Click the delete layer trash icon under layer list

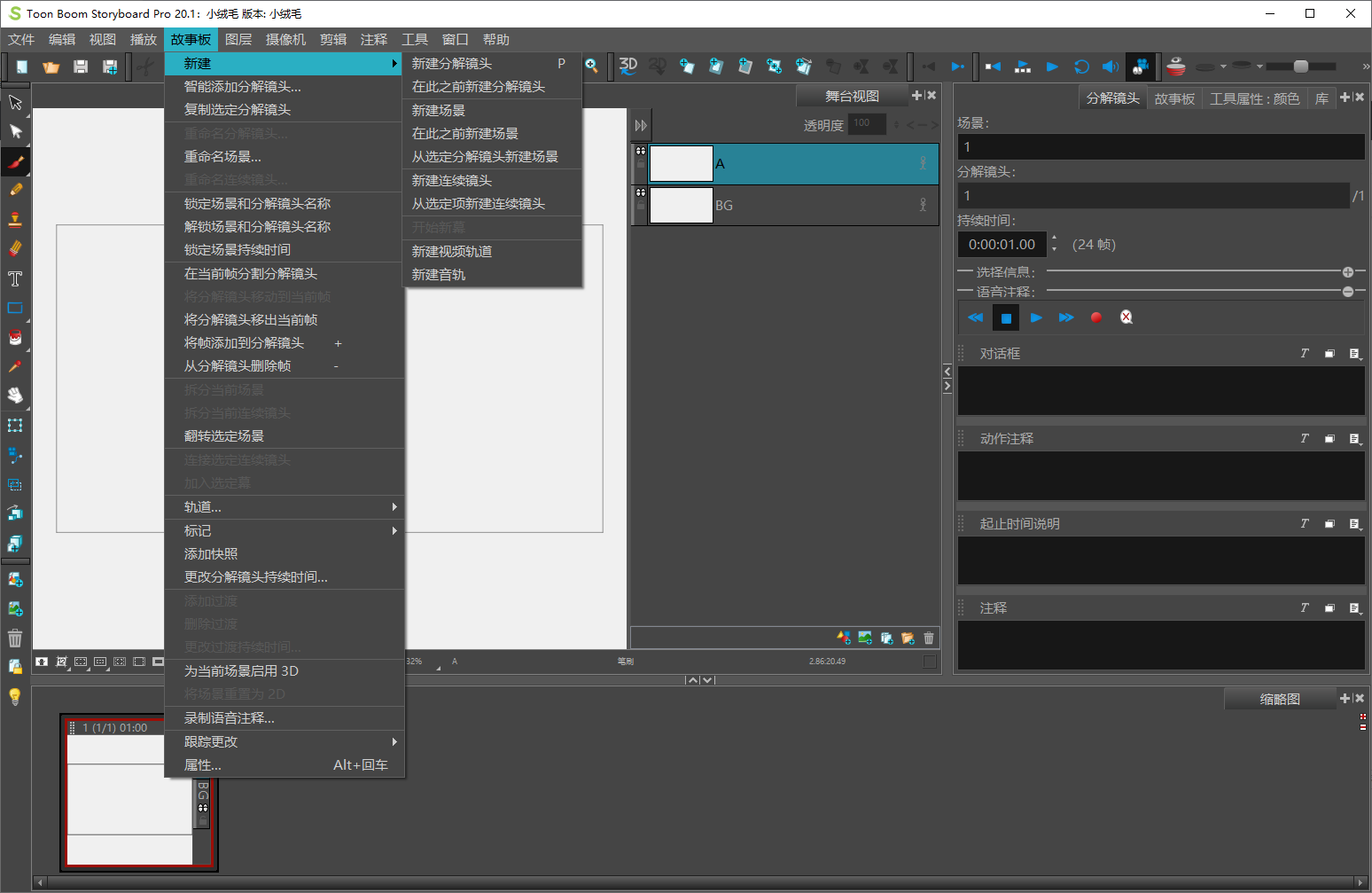tap(929, 638)
